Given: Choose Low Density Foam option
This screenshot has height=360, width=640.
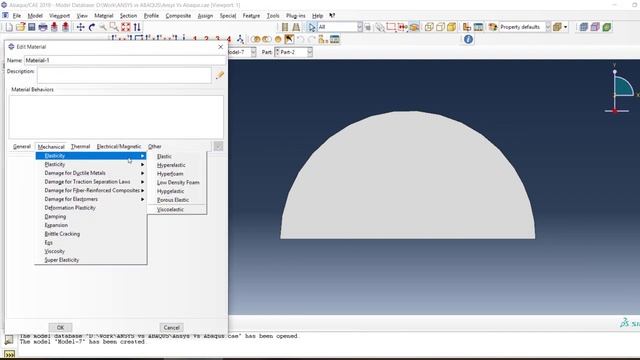Looking at the screenshot, I should pyautogui.click(x=177, y=182).
